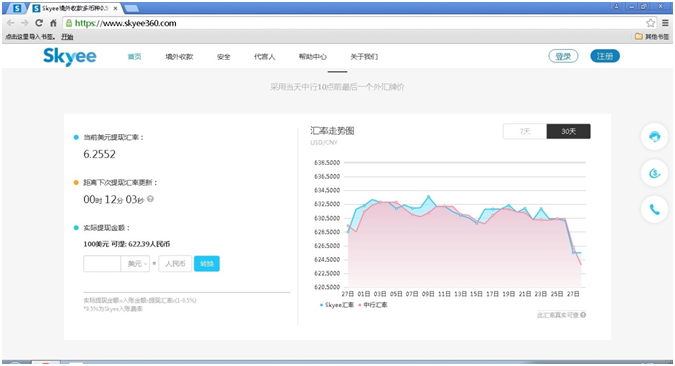Switch chart to 30天 view

(568, 131)
